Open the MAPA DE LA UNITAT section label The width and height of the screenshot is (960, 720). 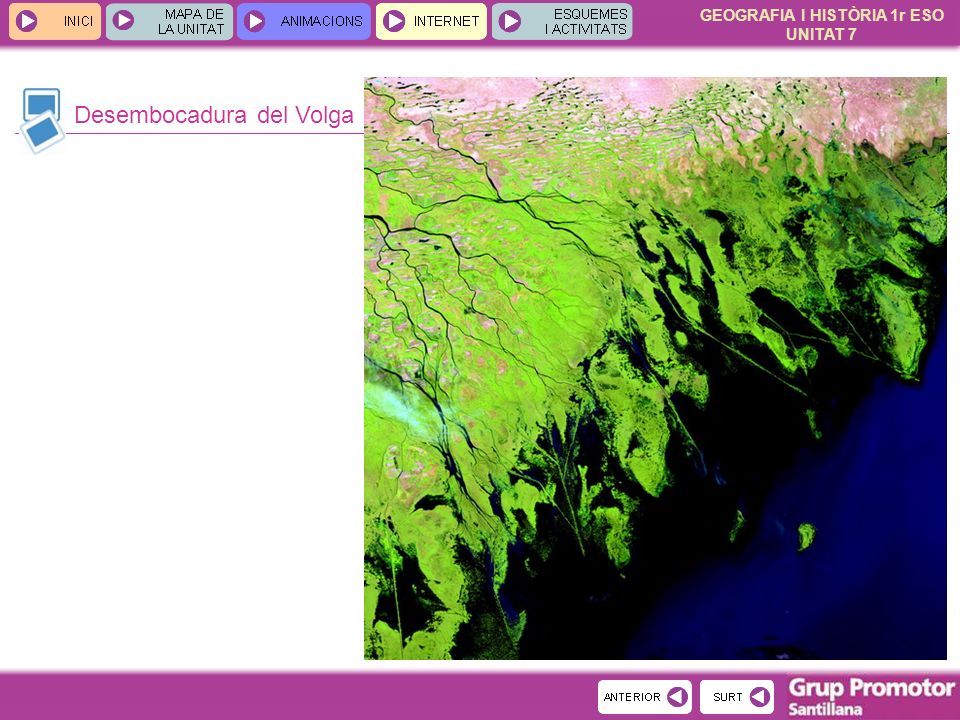[191, 21]
